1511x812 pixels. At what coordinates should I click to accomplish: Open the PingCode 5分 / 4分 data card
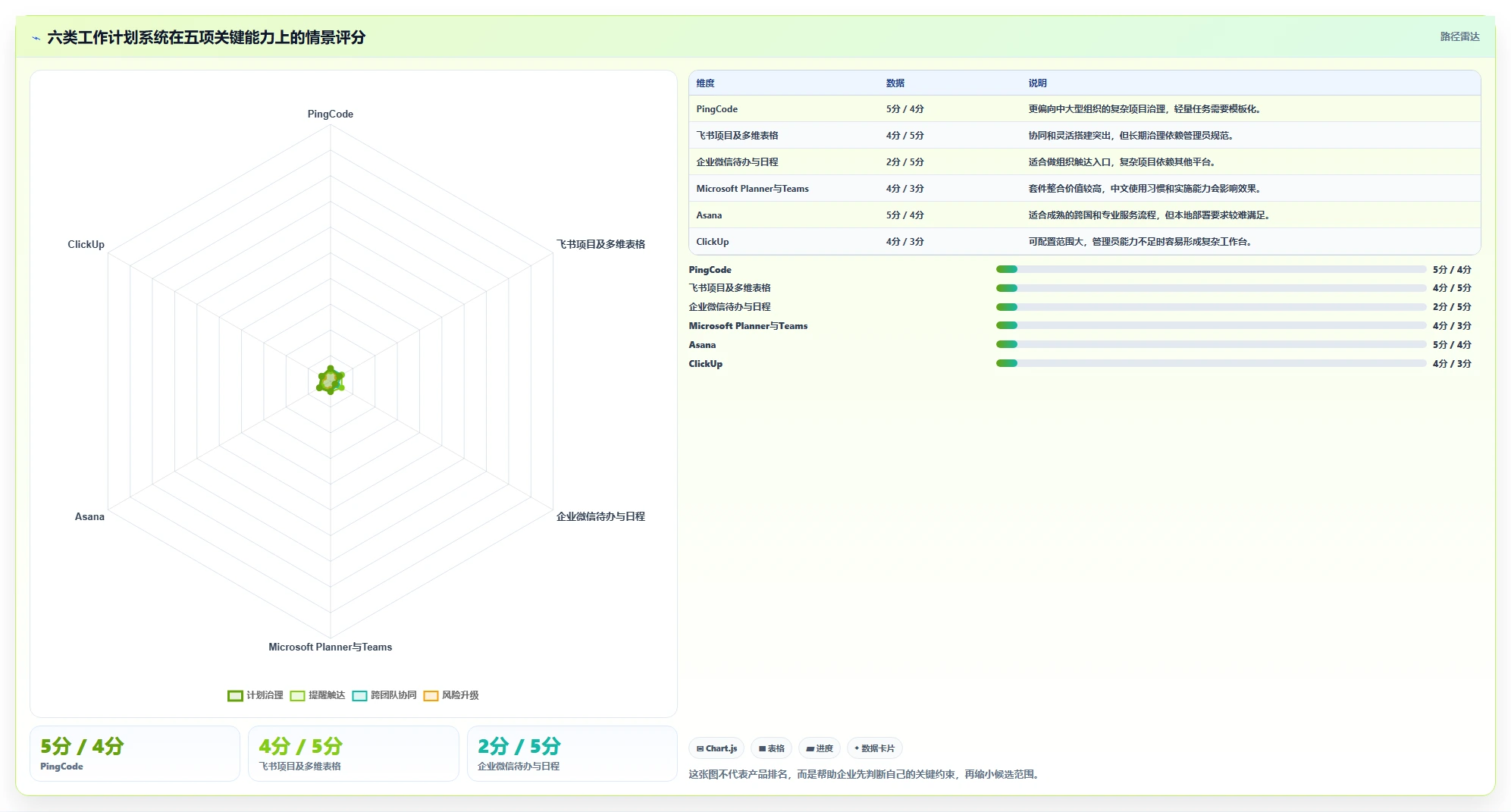pos(135,754)
